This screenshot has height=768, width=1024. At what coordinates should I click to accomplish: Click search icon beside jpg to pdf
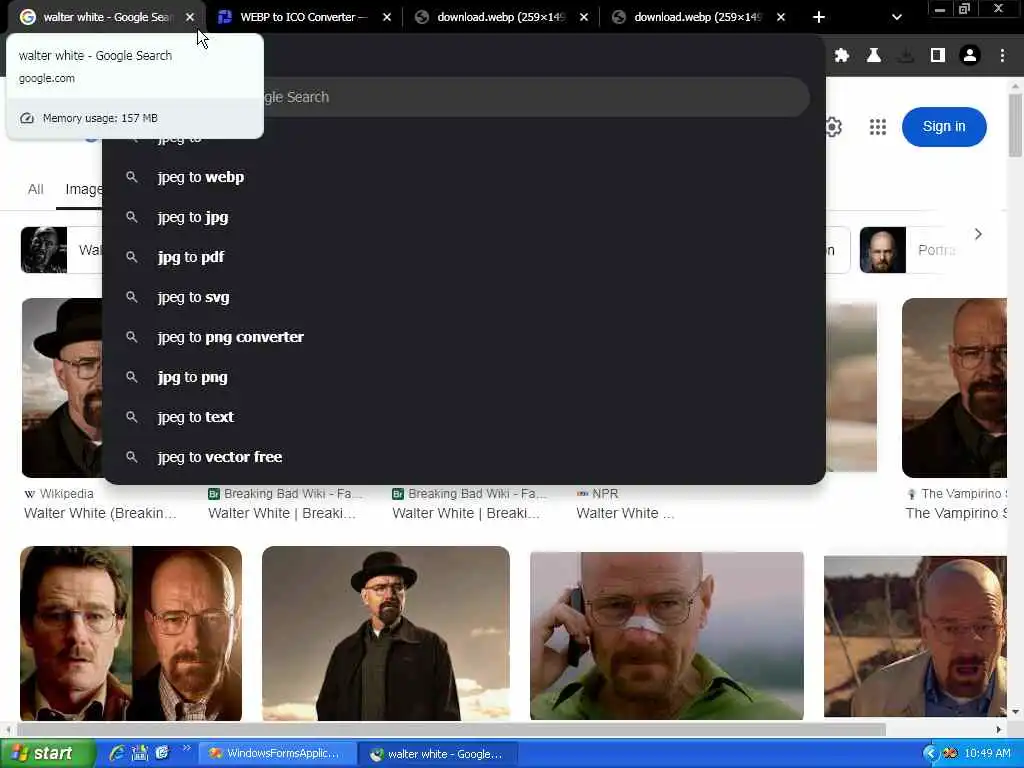pos(131,257)
